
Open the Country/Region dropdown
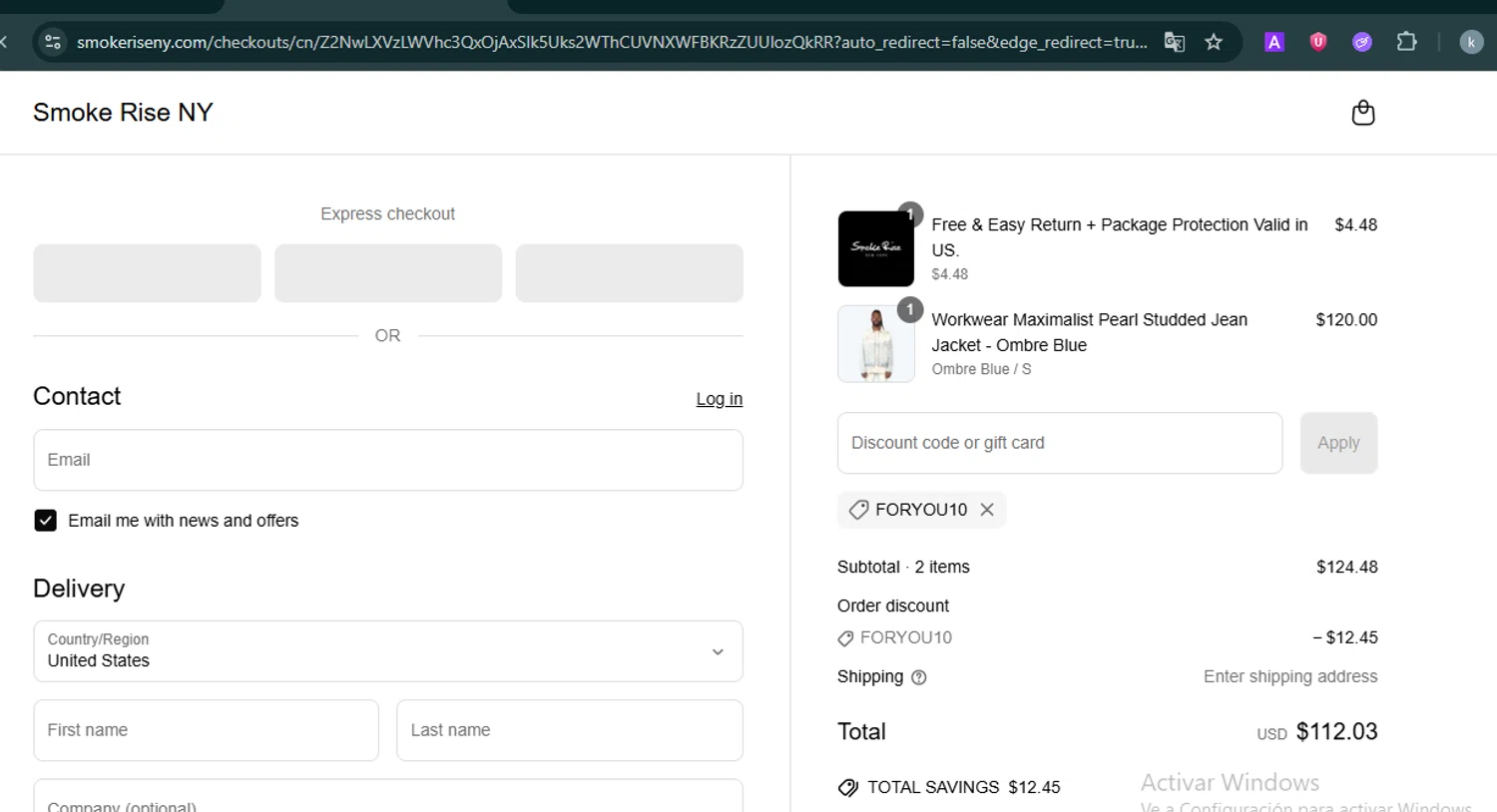point(388,651)
